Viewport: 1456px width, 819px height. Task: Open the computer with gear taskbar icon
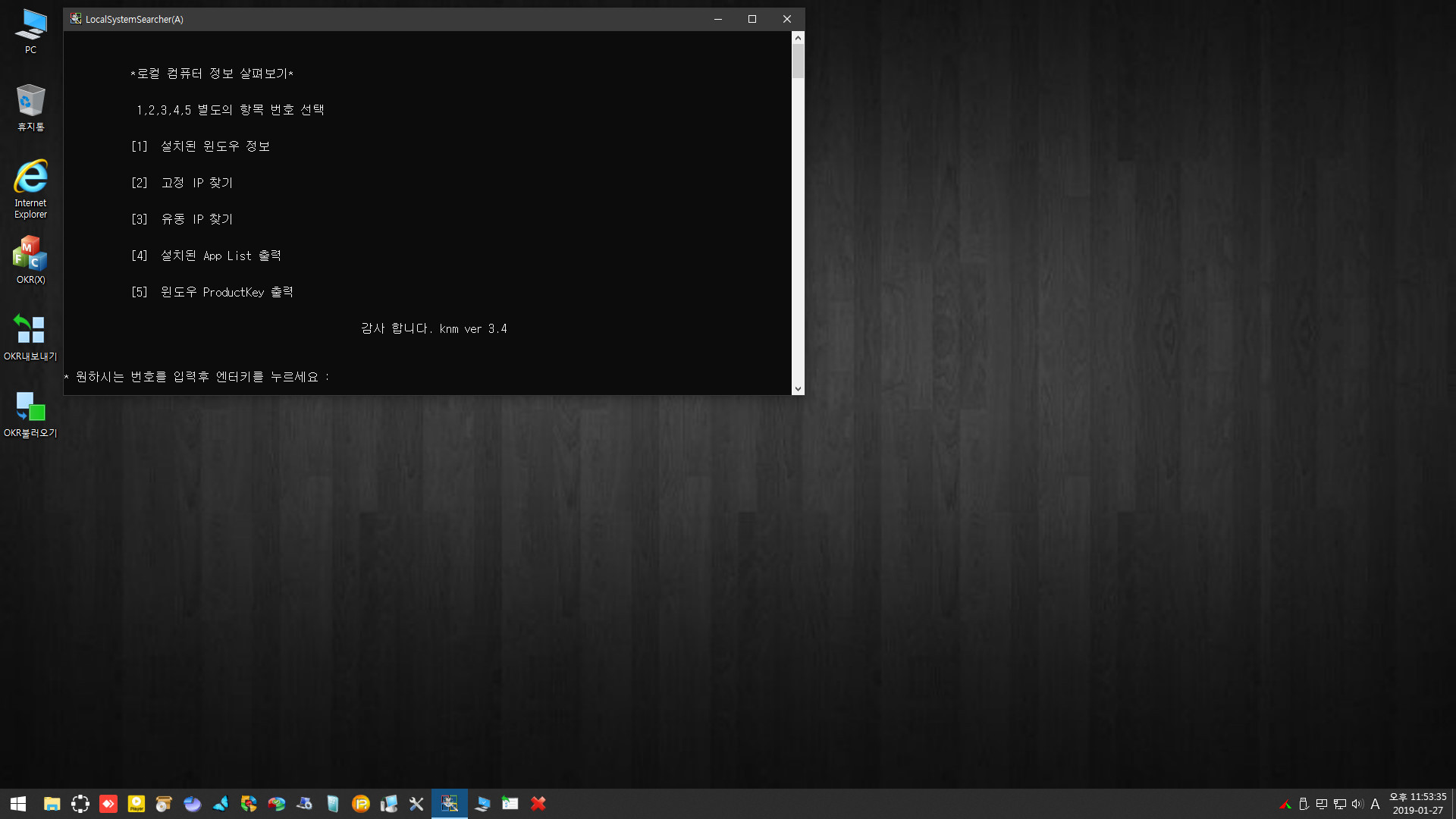(305, 804)
